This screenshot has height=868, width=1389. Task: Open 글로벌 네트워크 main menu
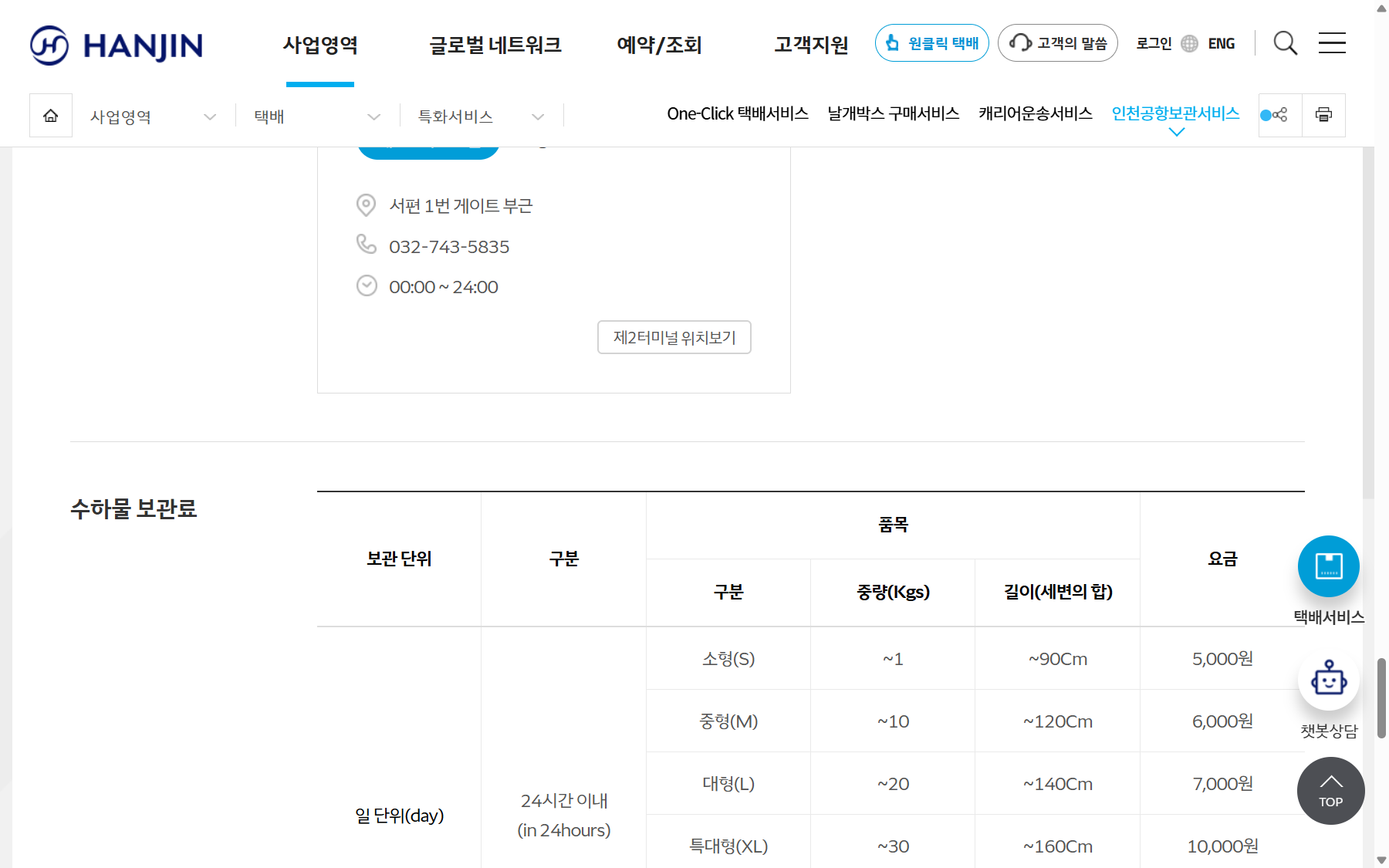(x=495, y=45)
